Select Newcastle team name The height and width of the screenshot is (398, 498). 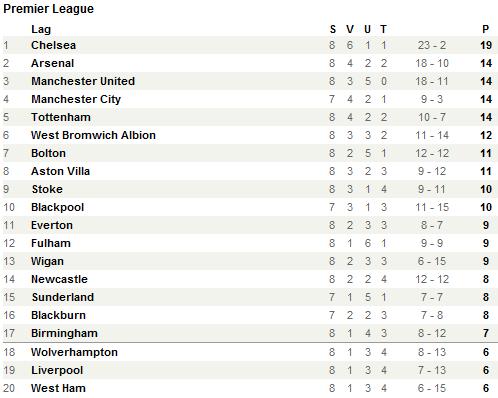click(x=59, y=279)
